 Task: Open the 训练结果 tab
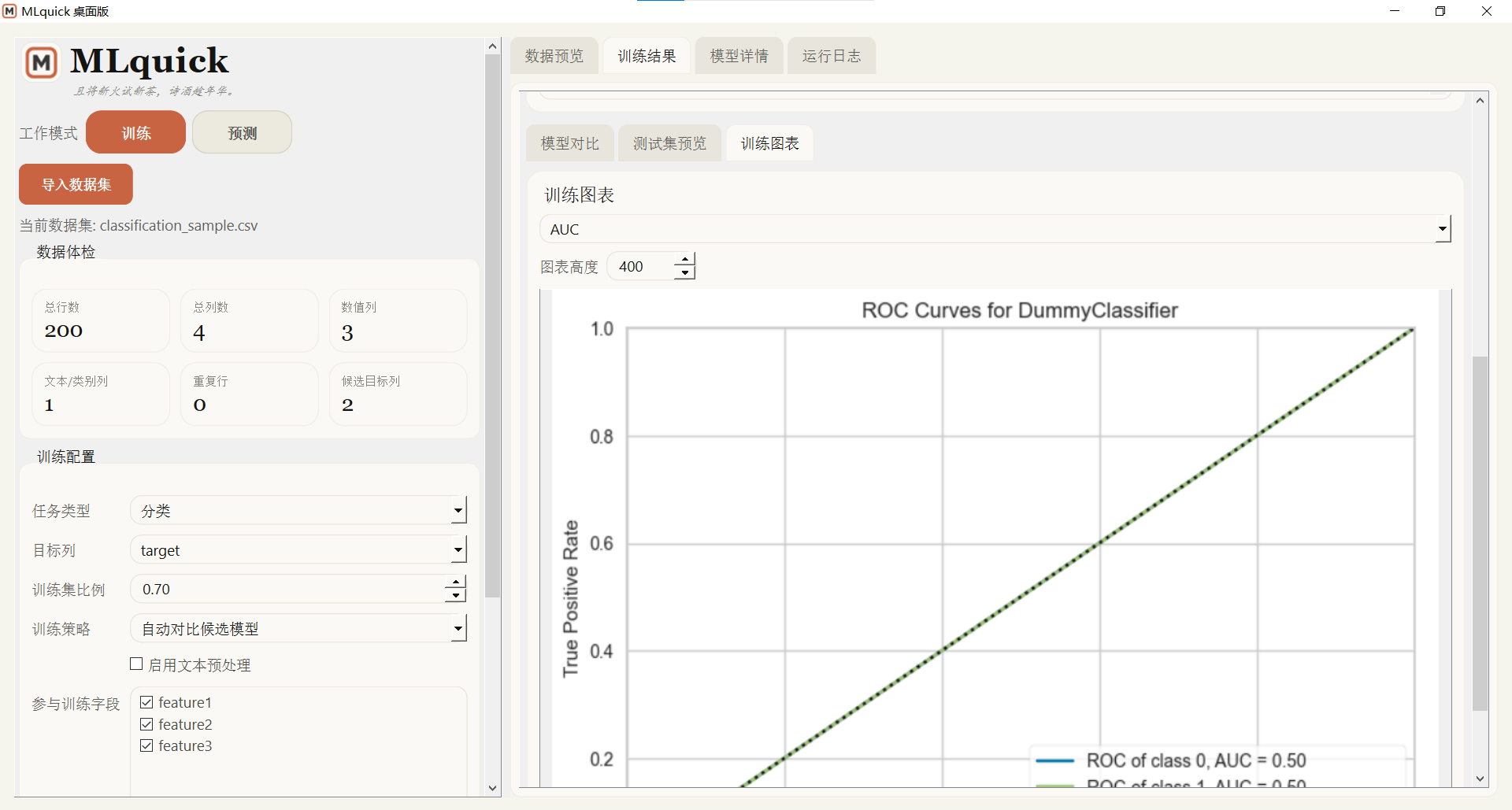coord(647,56)
